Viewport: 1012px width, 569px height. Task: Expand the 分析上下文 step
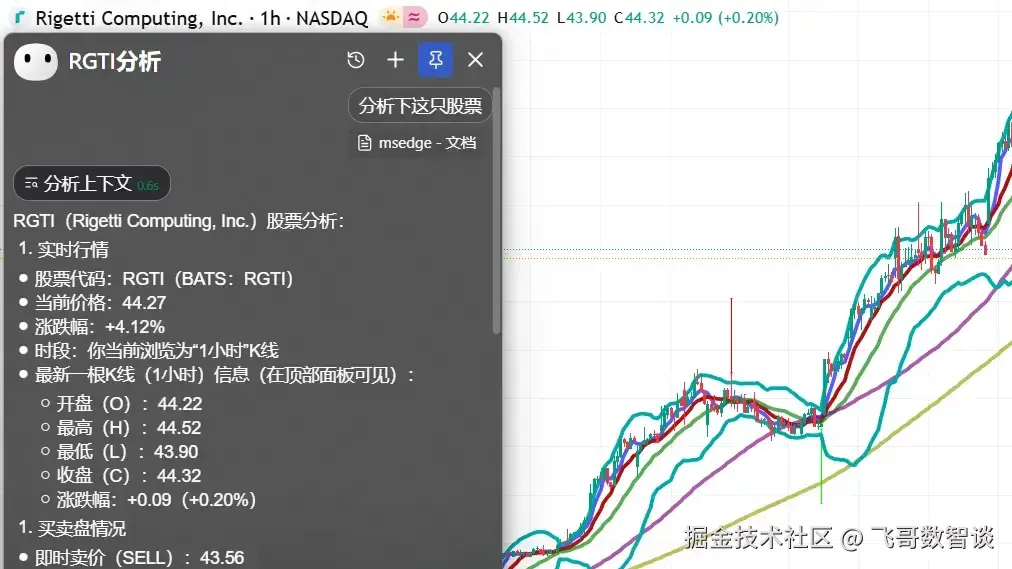coord(92,184)
